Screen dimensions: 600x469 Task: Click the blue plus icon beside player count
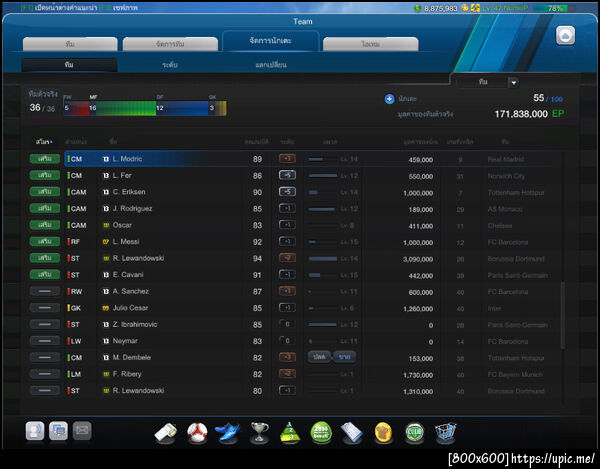[x=389, y=99]
